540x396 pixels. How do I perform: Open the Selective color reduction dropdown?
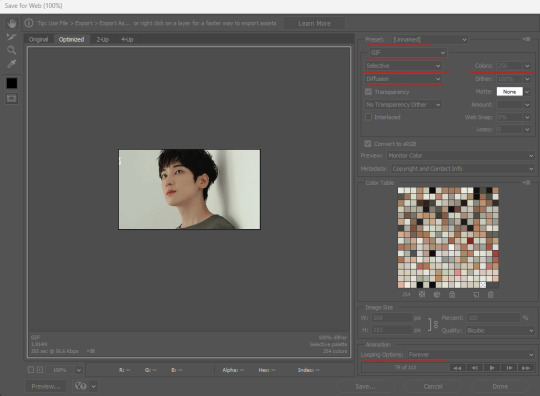click(x=403, y=66)
